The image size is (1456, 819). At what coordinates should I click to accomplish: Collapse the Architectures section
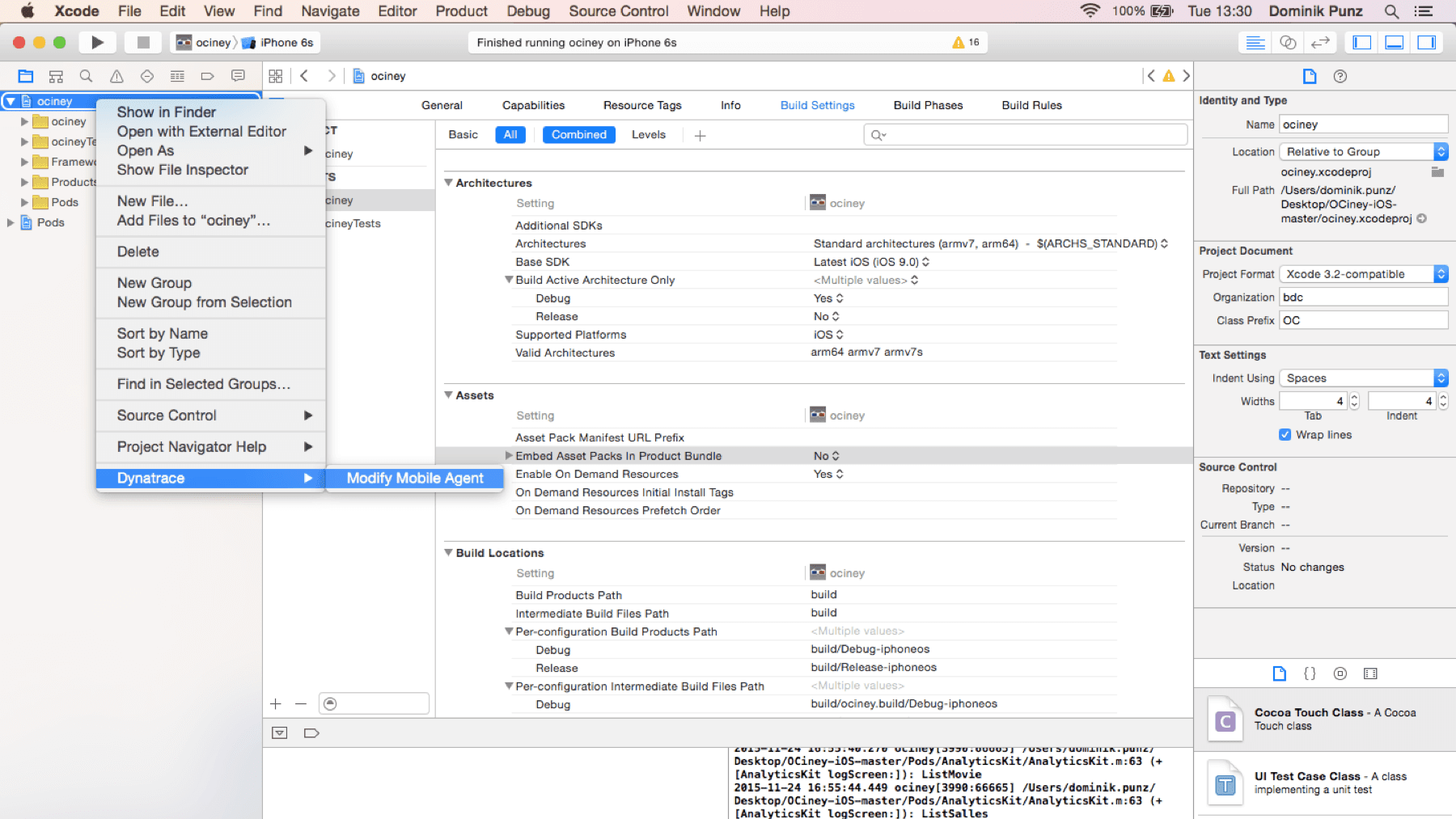(x=448, y=183)
